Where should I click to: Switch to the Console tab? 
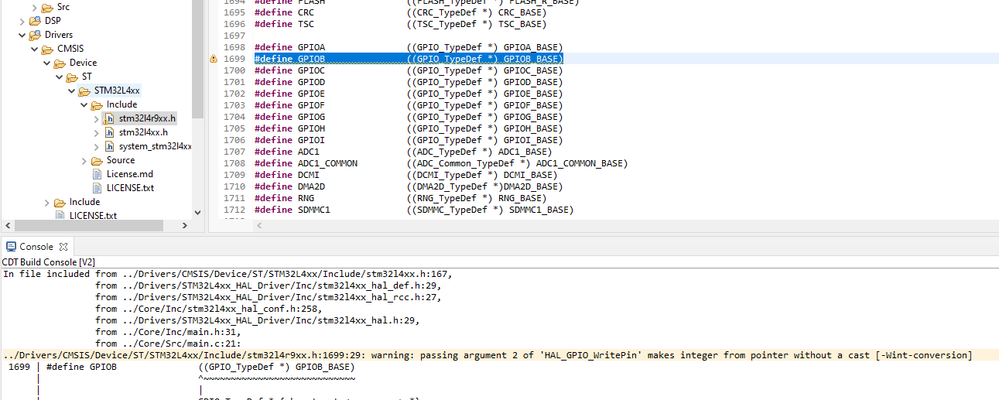tap(37, 246)
